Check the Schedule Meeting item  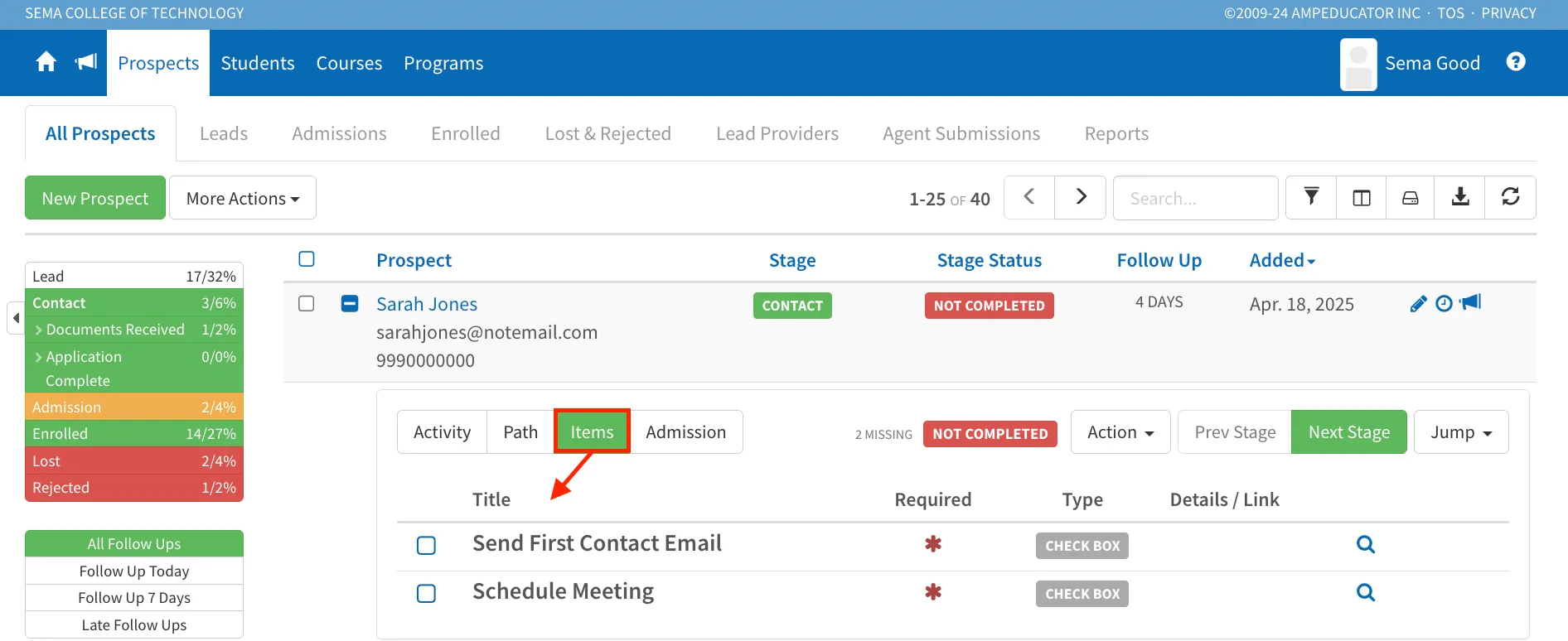click(426, 593)
